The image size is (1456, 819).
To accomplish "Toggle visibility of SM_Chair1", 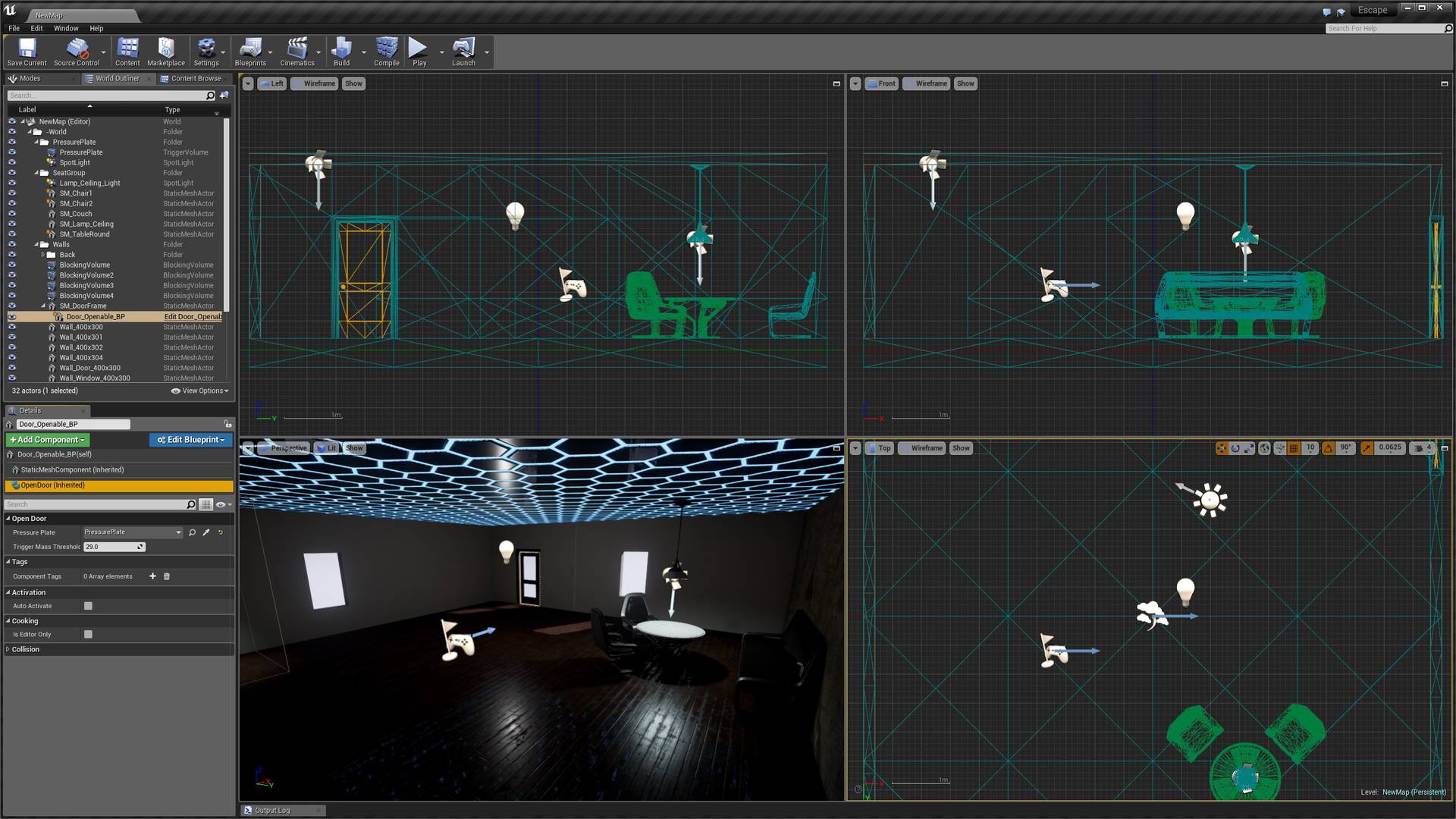I will 12,193.
